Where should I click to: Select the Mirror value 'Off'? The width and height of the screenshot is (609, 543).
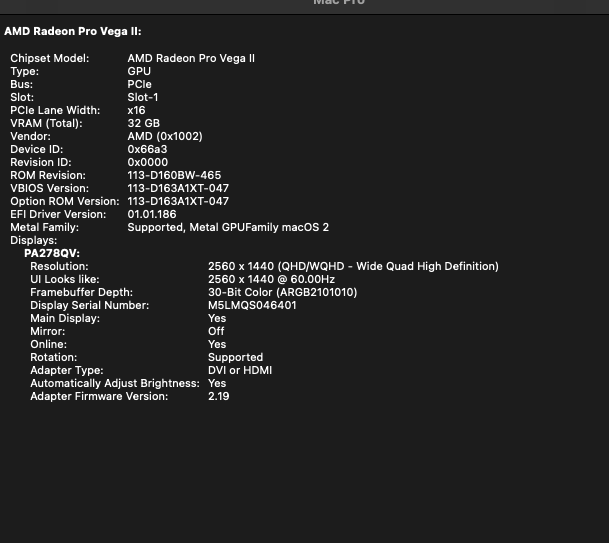[x=216, y=332]
